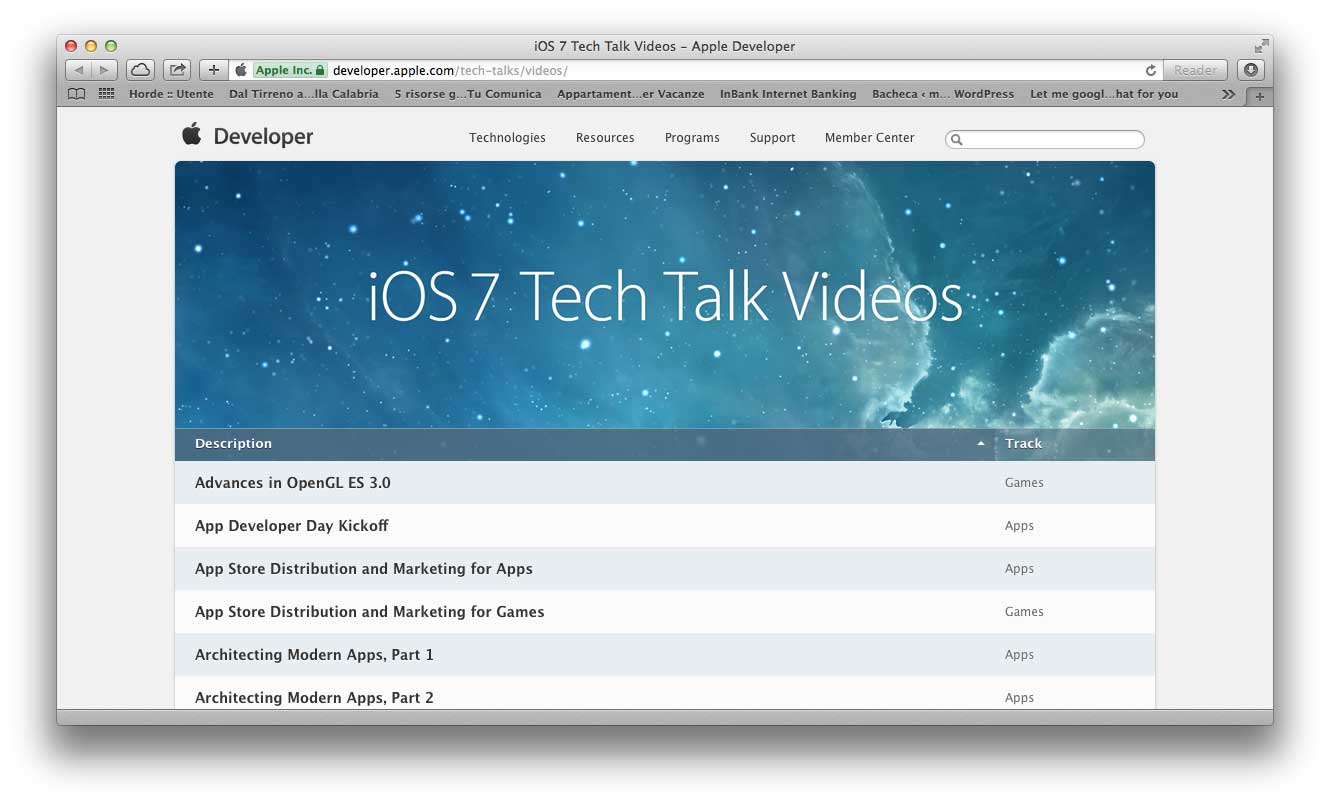Open Architecting Modern Apps, Part 1
This screenshot has height=804, width=1330.
point(314,655)
